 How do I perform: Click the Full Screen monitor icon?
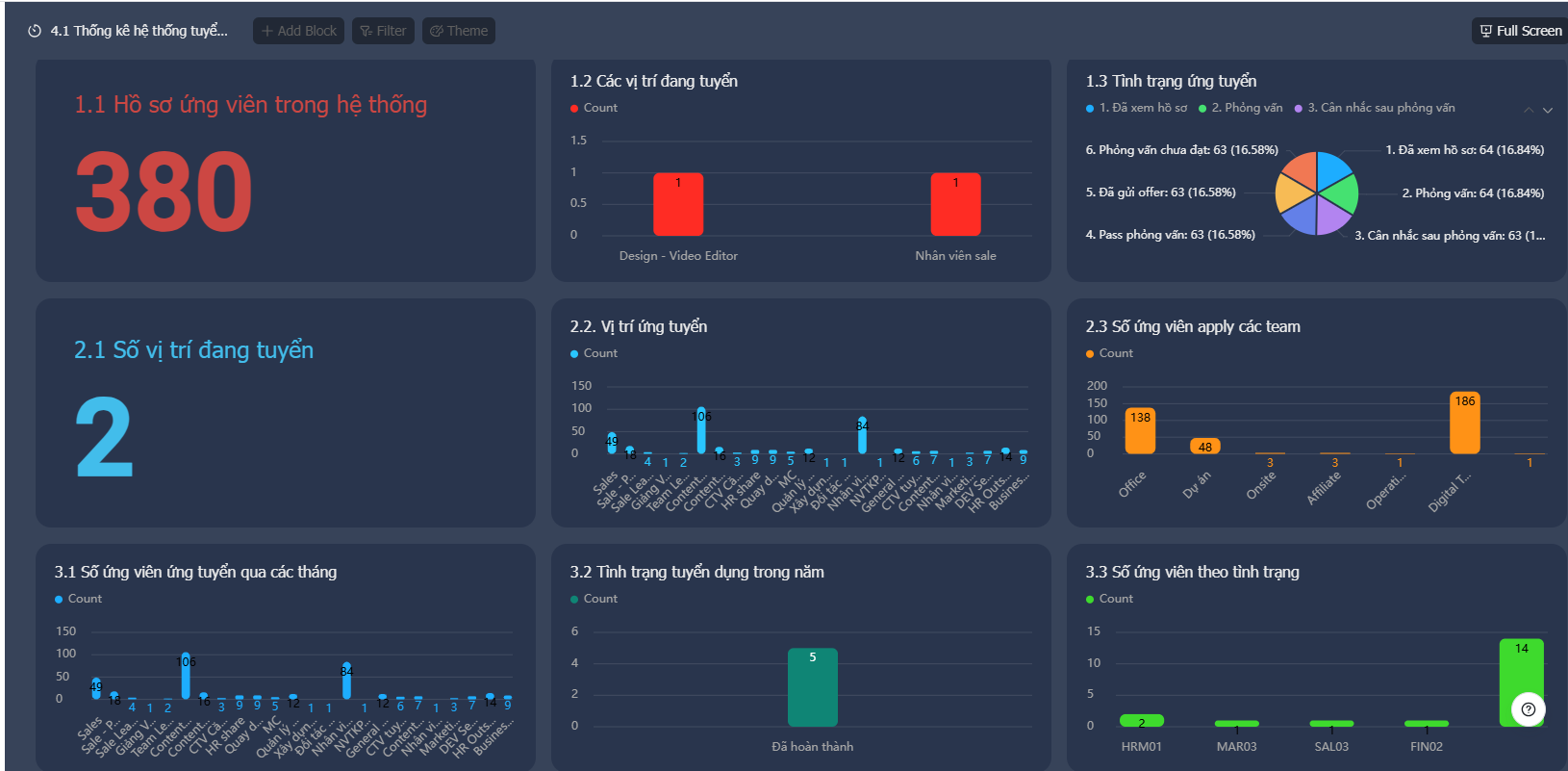click(1486, 31)
